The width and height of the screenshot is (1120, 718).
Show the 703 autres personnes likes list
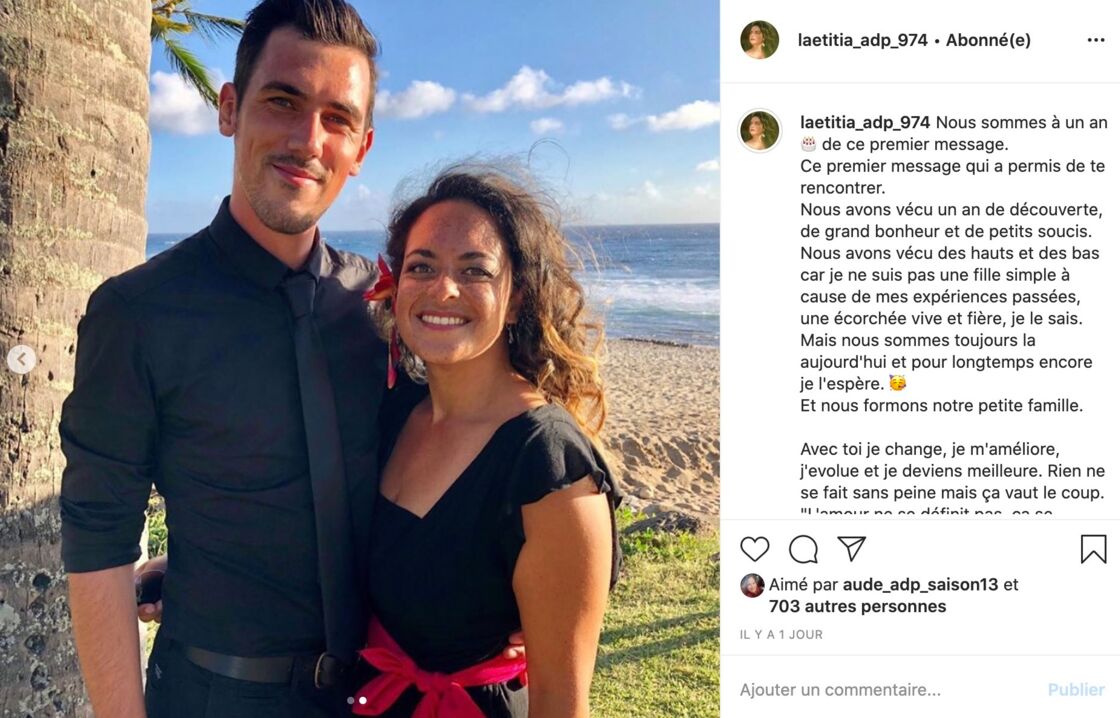coord(857,607)
